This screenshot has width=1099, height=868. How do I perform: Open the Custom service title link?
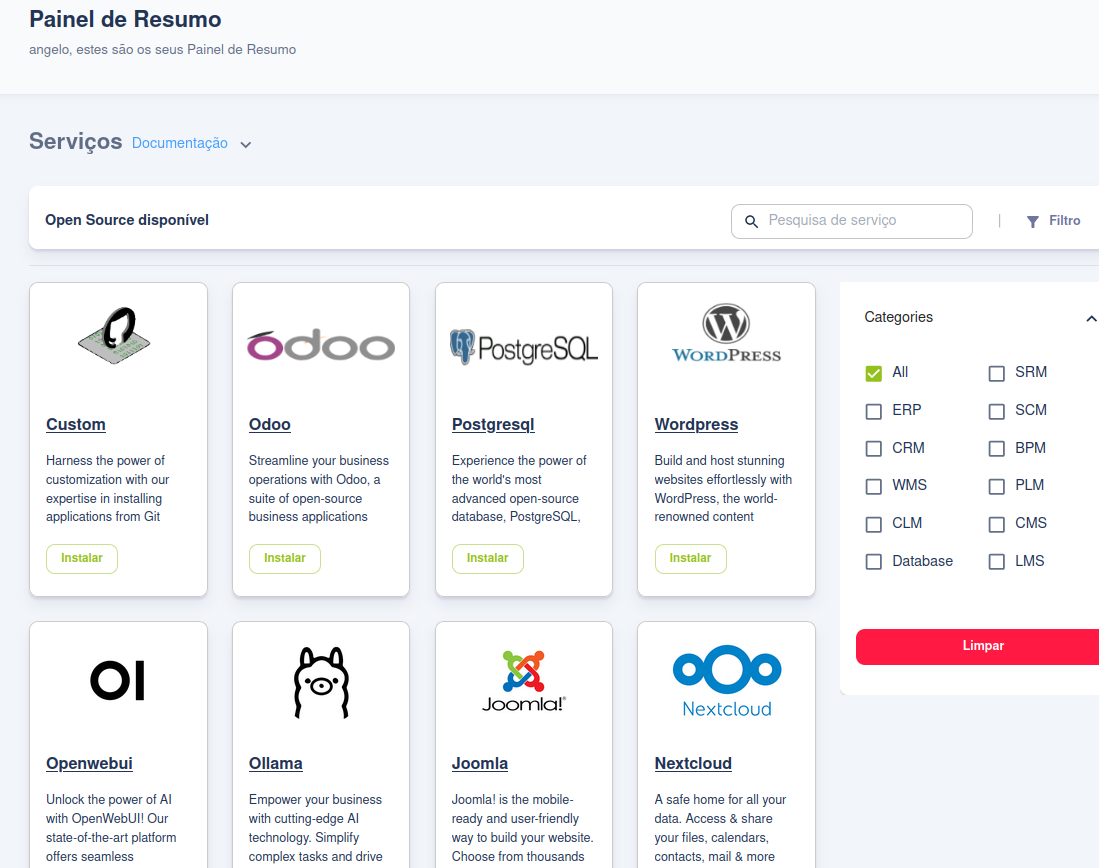coord(76,425)
